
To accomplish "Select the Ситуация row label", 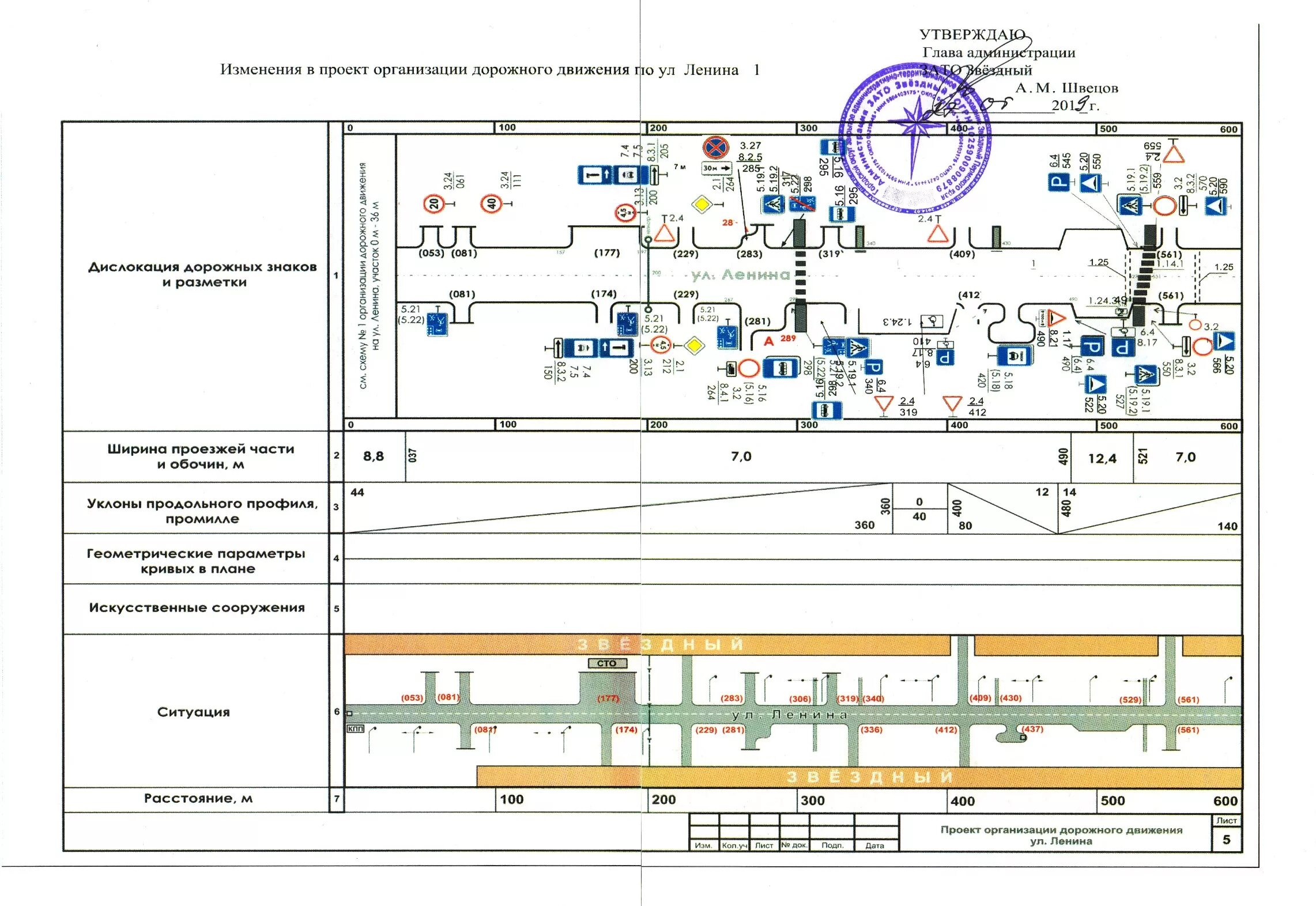I will [x=194, y=712].
